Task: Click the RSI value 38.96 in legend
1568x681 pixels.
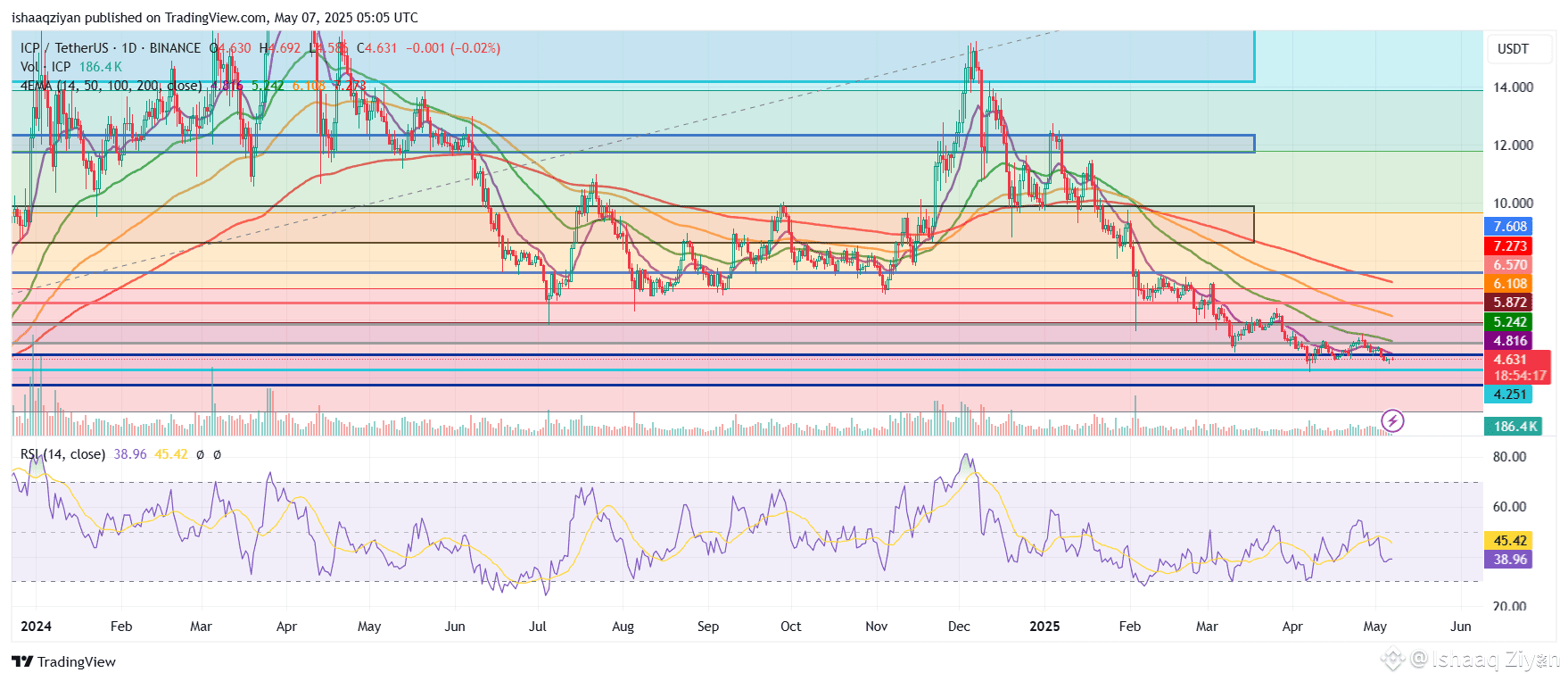Action: click(x=130, y=454)
